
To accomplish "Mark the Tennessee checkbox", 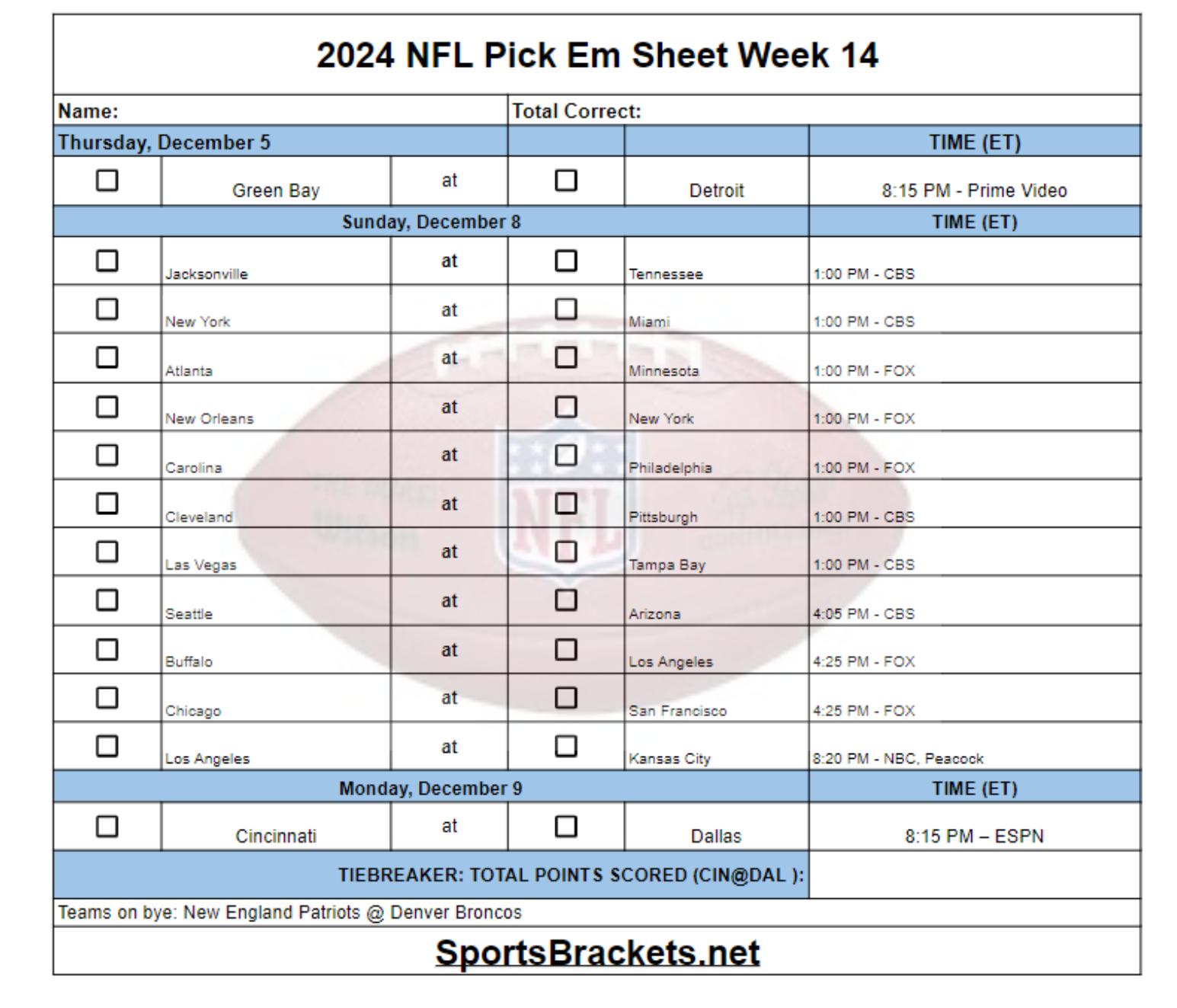I will pyautogui.click(x=566, y=261).
